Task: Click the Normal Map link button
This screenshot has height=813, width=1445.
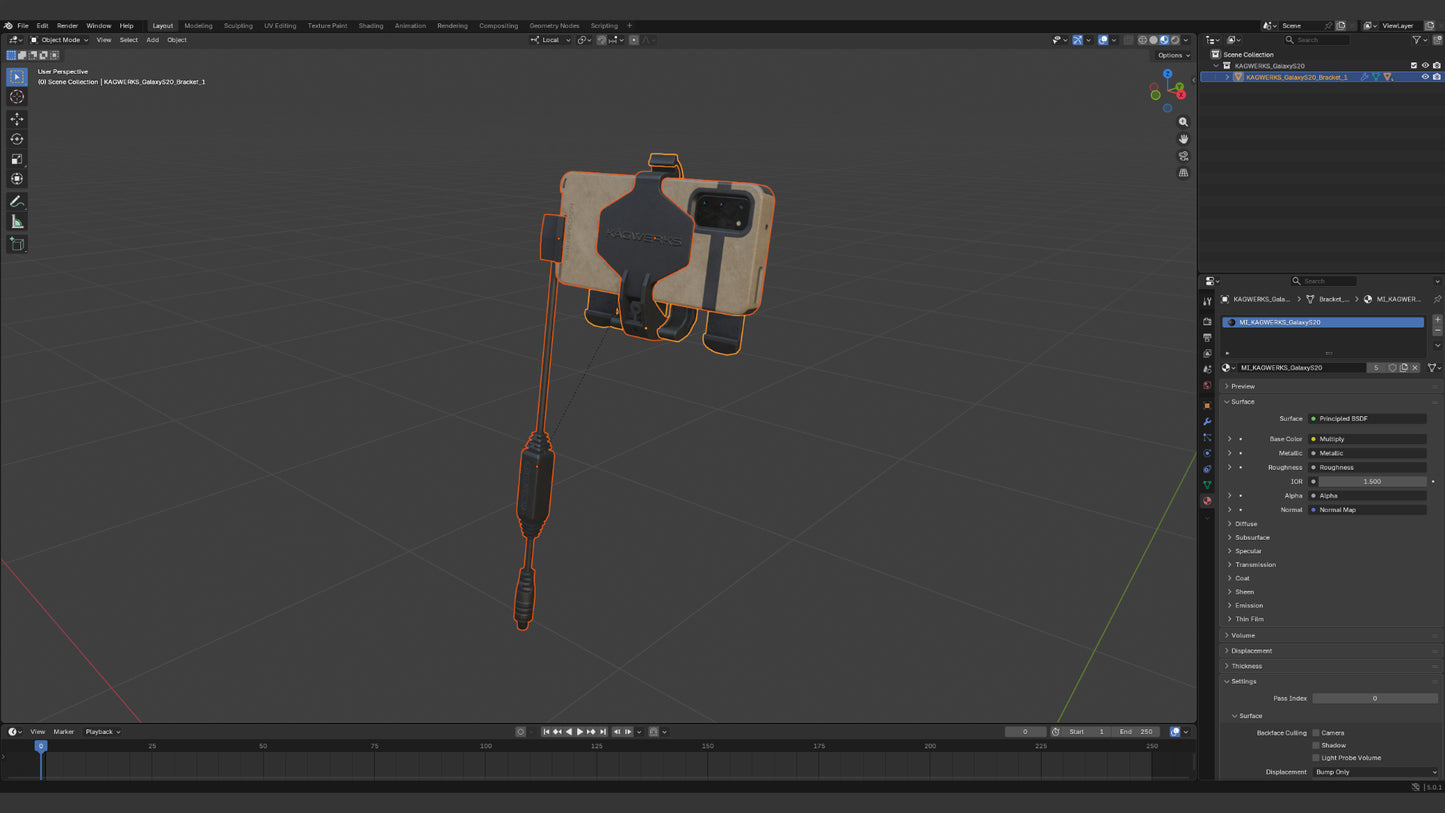Action: point(1368,510)
